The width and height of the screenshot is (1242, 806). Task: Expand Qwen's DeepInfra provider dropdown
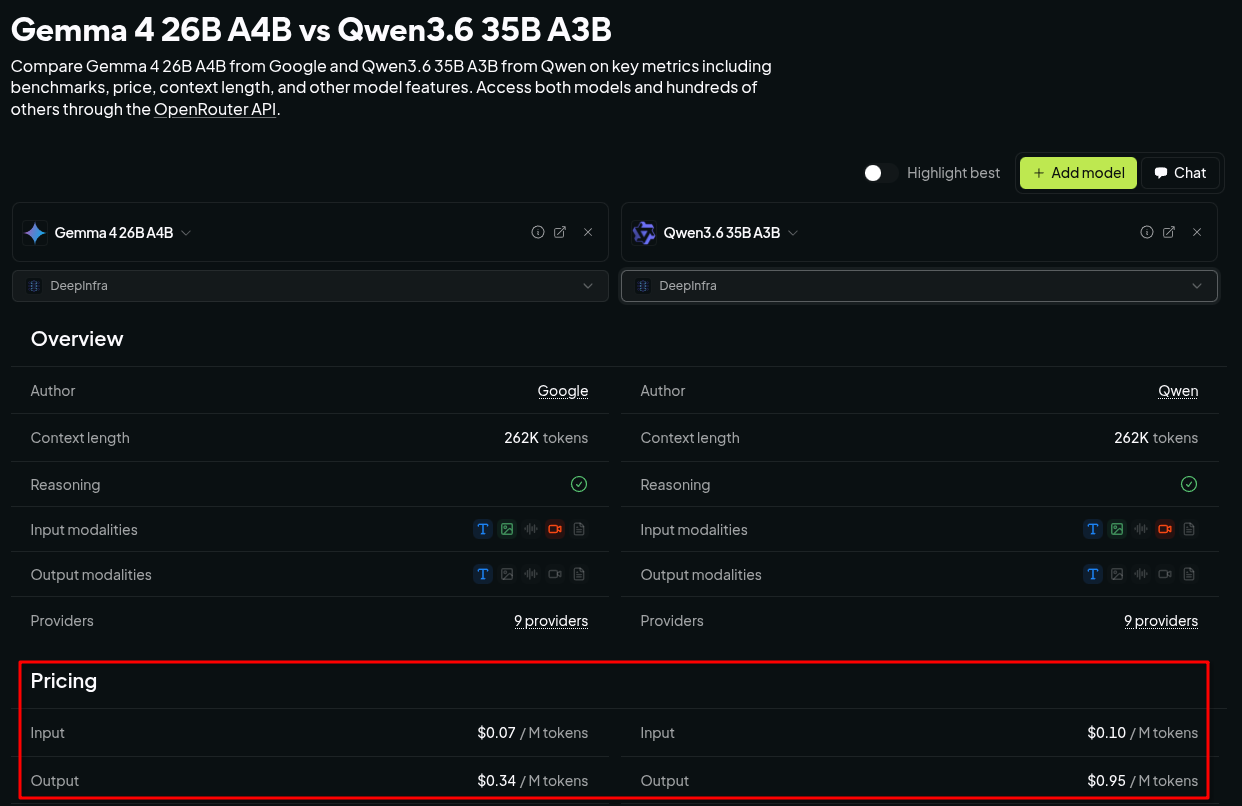coord(919,286)
